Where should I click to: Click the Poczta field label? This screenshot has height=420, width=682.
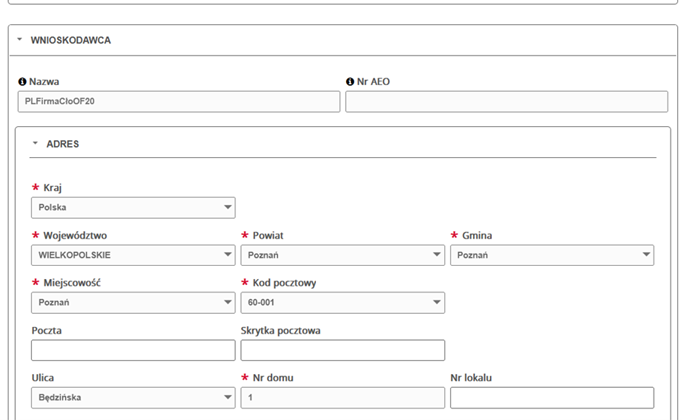click(47, 330)
